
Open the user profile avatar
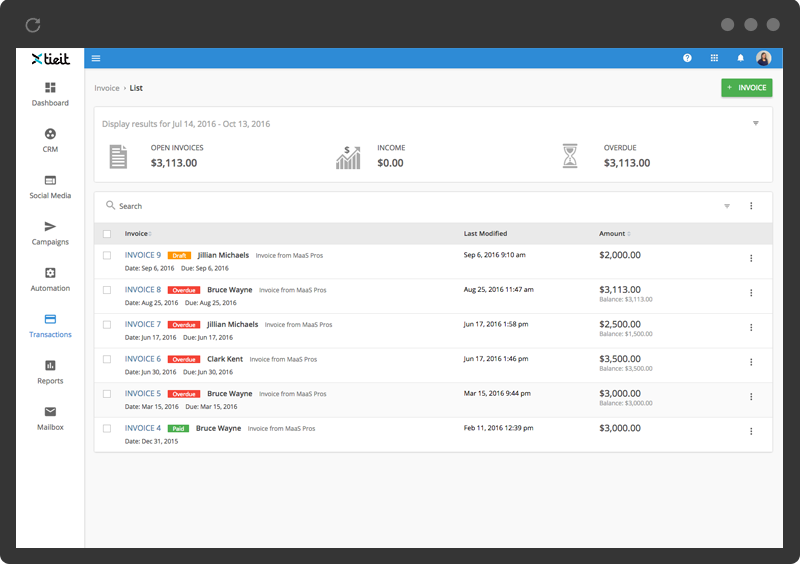coord(764,58)
